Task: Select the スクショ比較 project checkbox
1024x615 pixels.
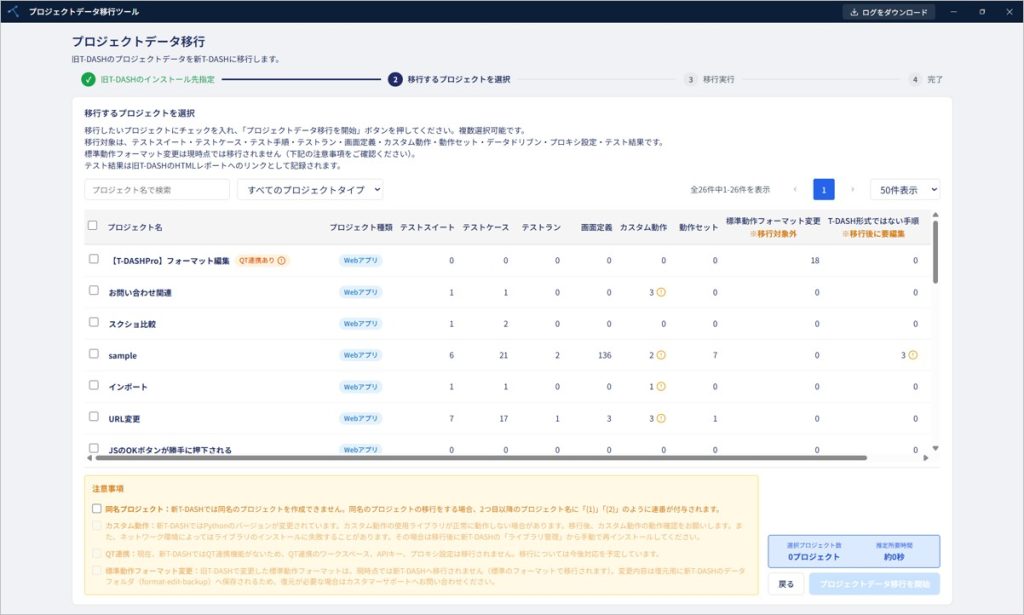Action: [x=94, y=323]
